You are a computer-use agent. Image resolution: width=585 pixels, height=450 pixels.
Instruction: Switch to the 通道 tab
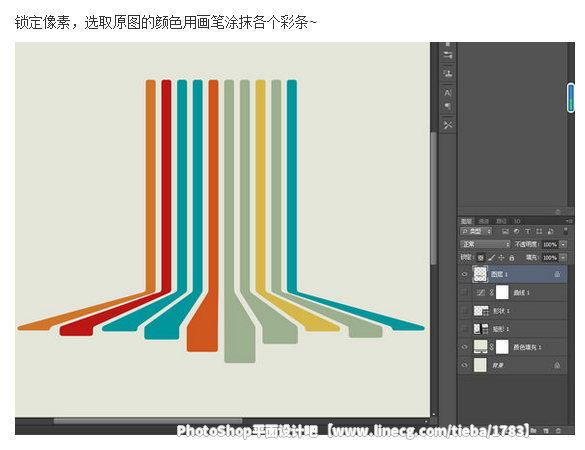484,221
